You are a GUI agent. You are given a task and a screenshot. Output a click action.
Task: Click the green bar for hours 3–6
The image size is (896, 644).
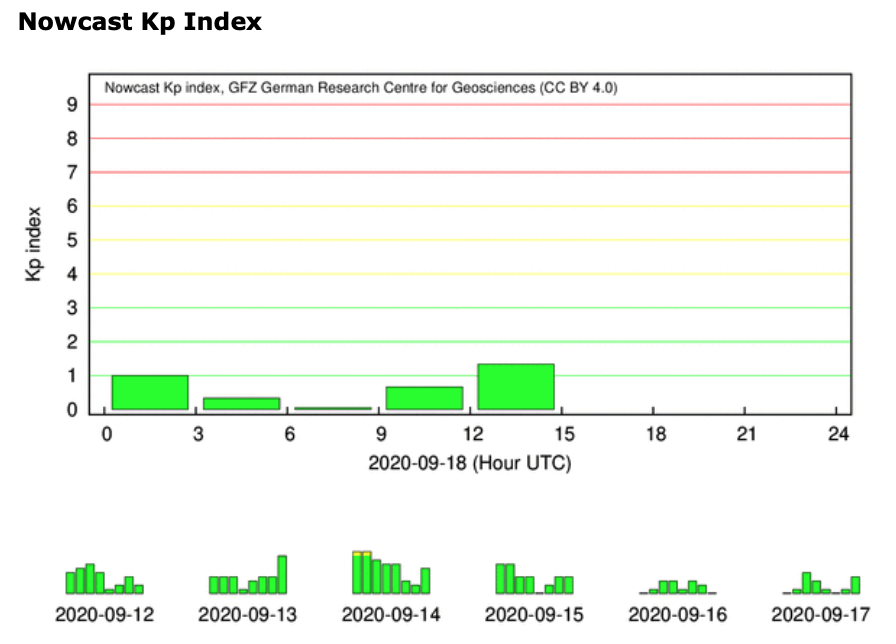[x=242, y=403]
